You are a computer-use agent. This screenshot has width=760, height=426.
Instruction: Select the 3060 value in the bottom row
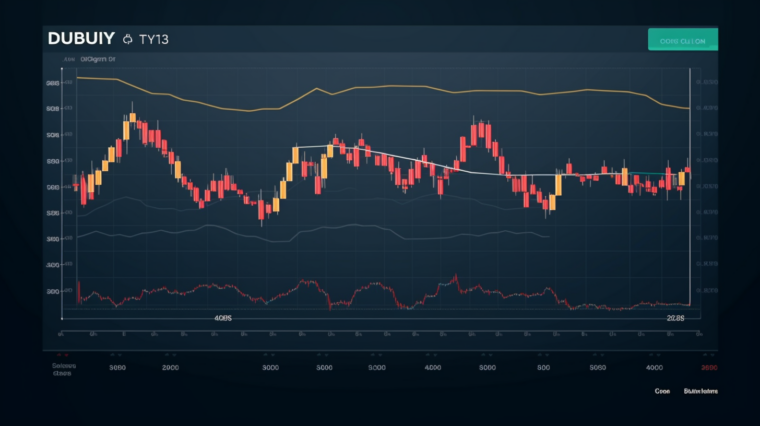click(117, 368)
